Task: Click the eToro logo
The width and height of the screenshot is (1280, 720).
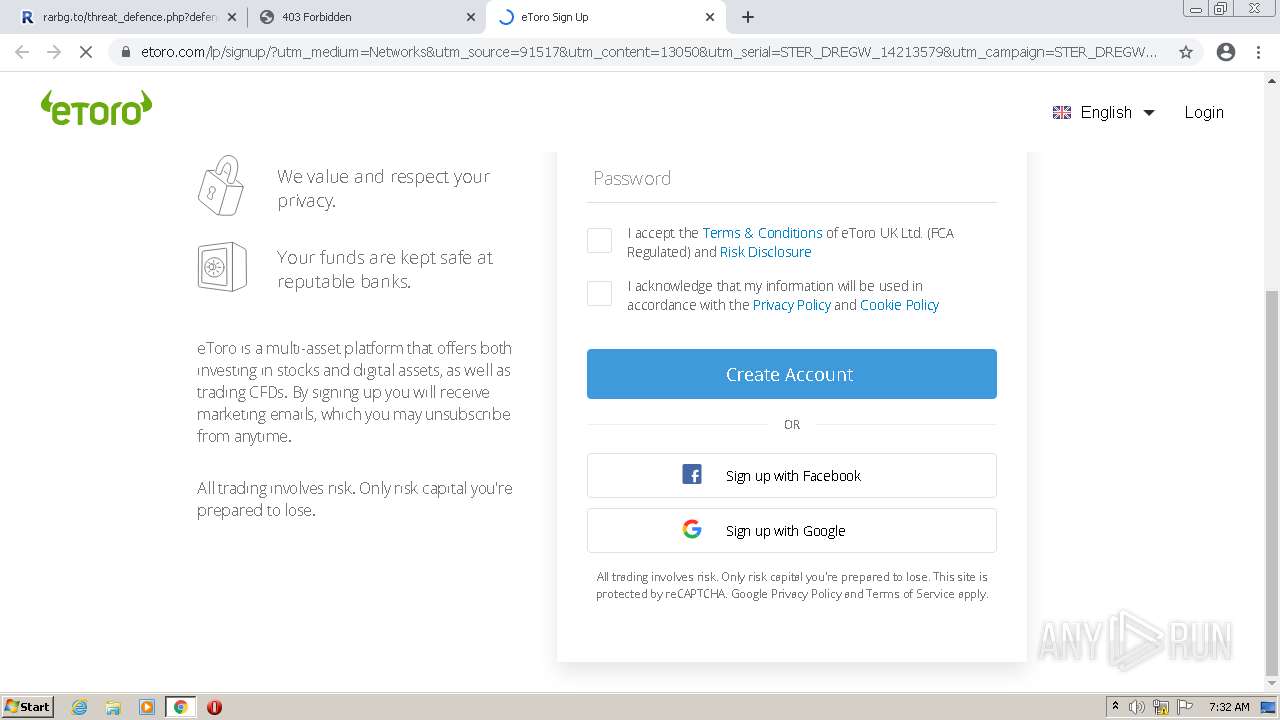Action: 97,108
